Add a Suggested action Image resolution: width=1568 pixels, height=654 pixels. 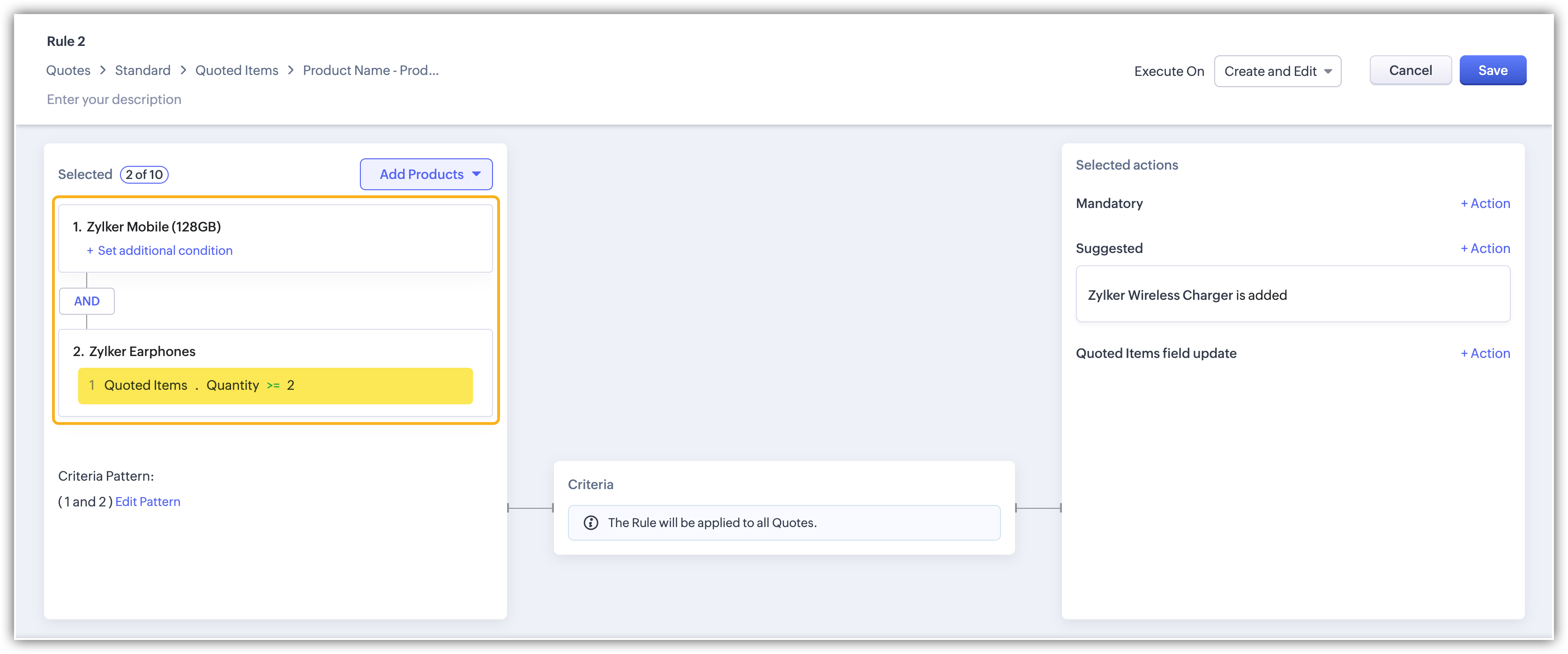tap(1485, 248)
